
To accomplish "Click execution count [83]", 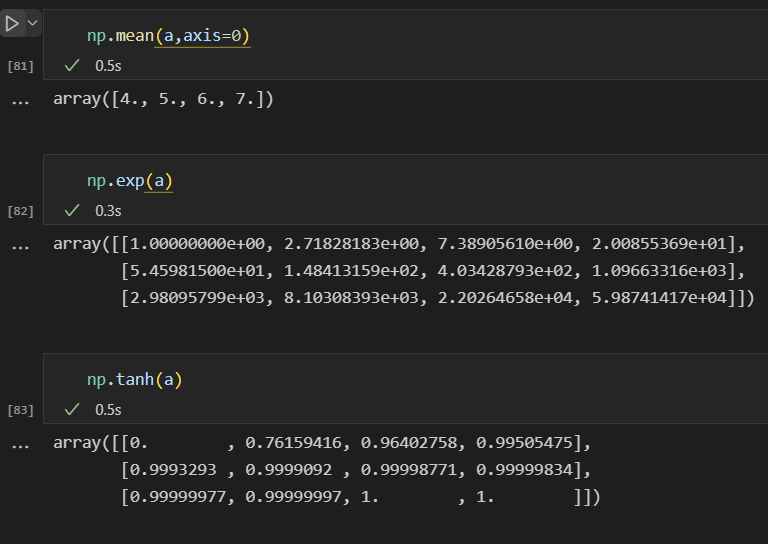I will (21, 410).
